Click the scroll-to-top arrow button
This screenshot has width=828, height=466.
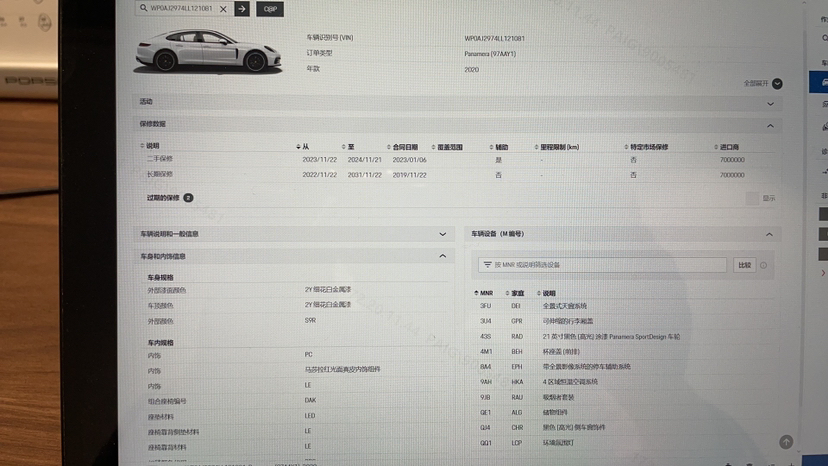click(x=786, y=442)
